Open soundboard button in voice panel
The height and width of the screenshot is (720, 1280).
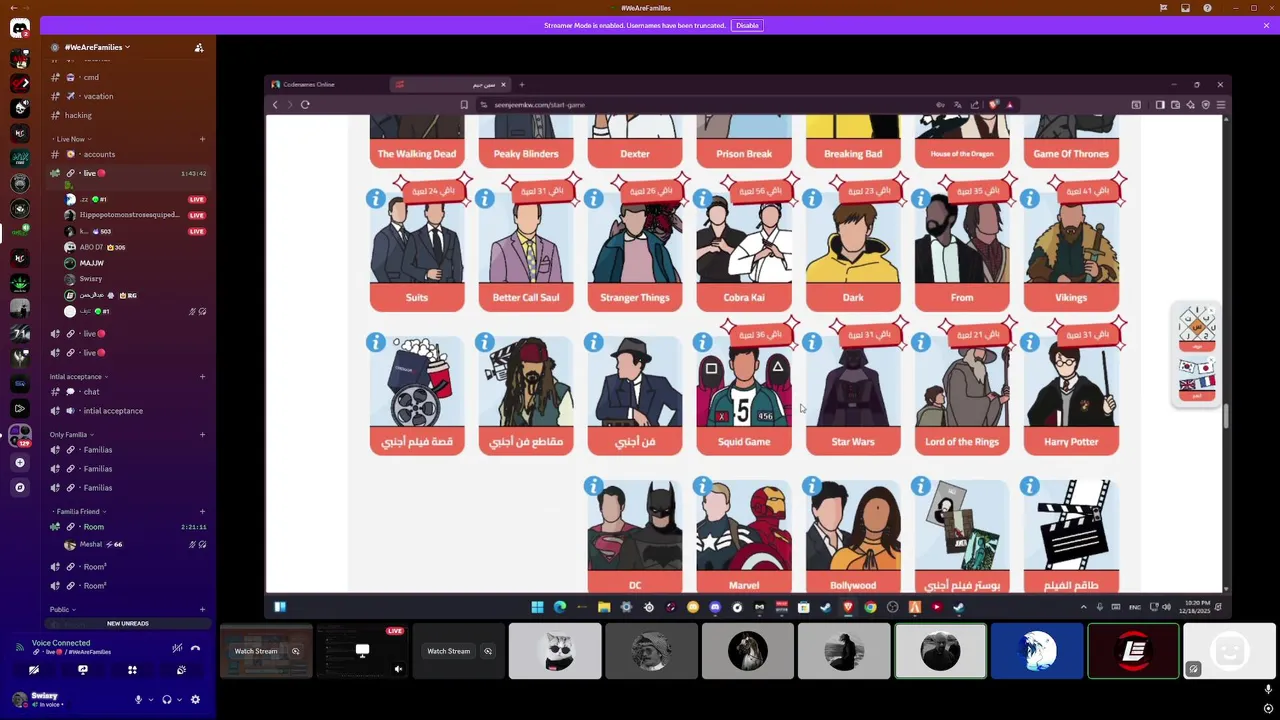pos(181,670)
